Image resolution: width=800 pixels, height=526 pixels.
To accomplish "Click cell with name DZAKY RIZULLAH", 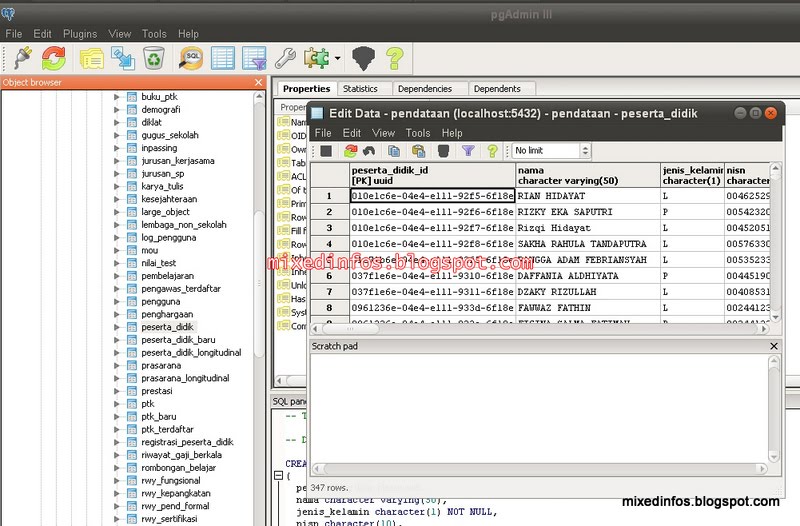I will 588,292.
